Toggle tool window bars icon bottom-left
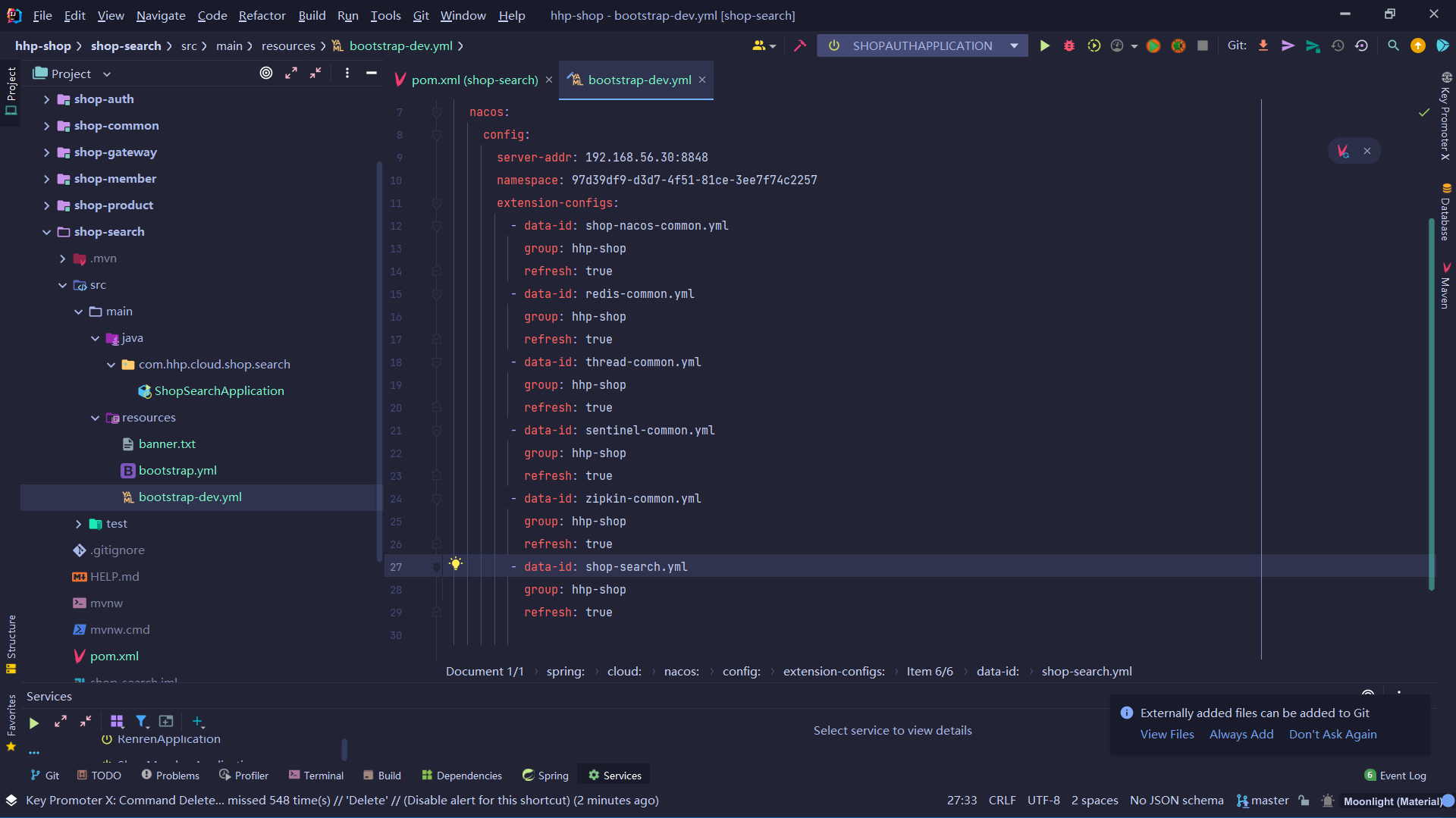The height and width of the screenshot is (818, 1456). point(11,801)
